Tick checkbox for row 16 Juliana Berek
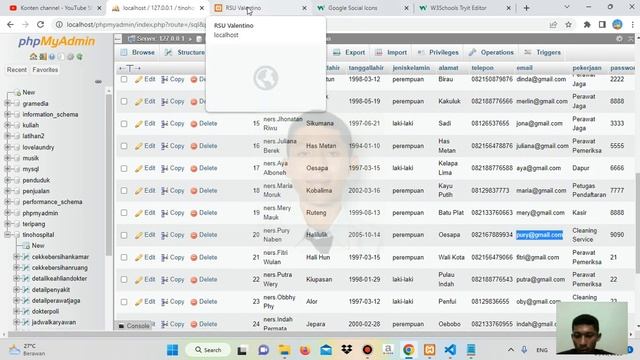640x360 pixels. click(124, 146)
